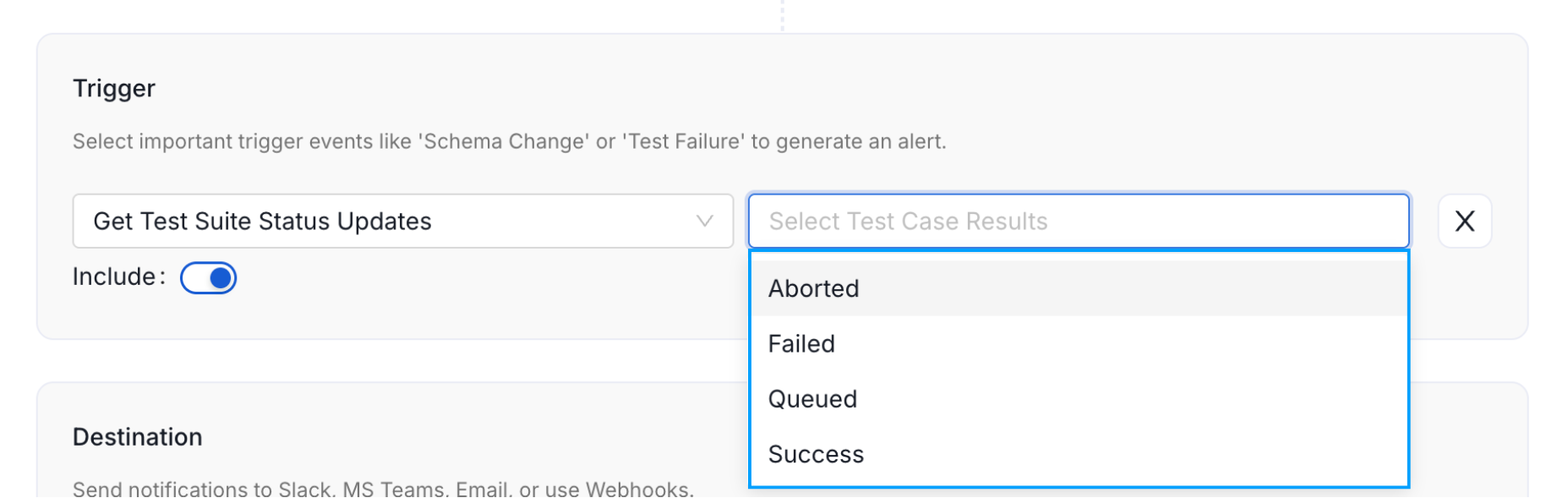Click the Get Test Suite Status Updates label

[263, 221]
